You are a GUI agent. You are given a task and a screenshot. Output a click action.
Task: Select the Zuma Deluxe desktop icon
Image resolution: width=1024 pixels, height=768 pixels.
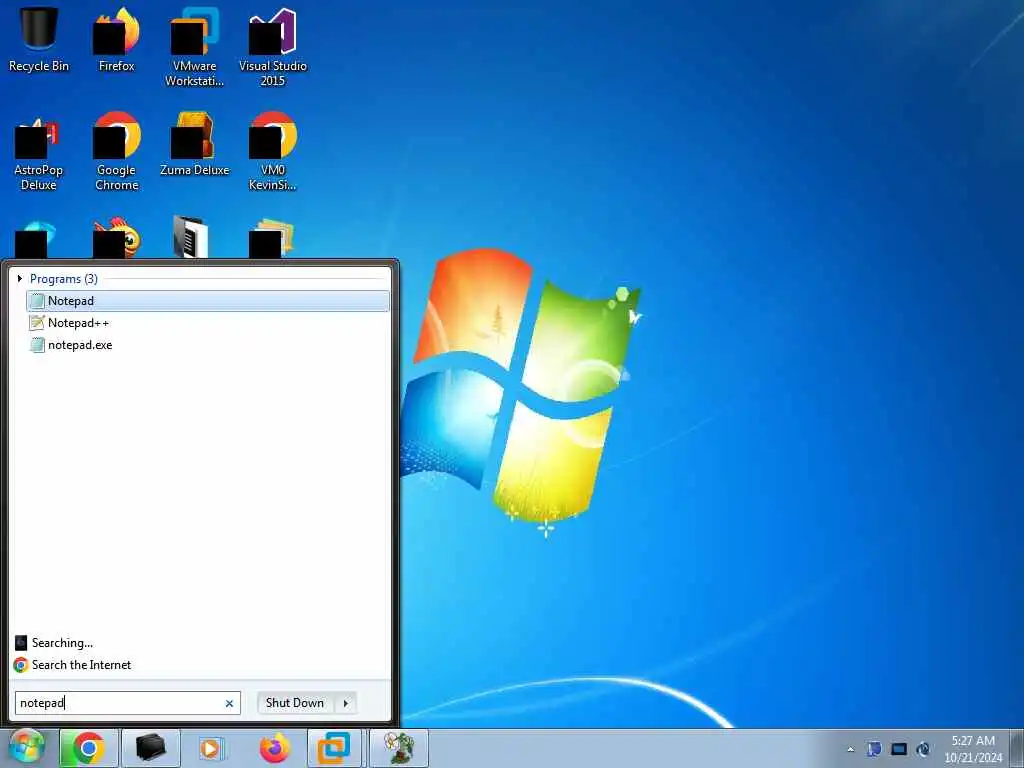pyautogui.click(x=194, y=144)
